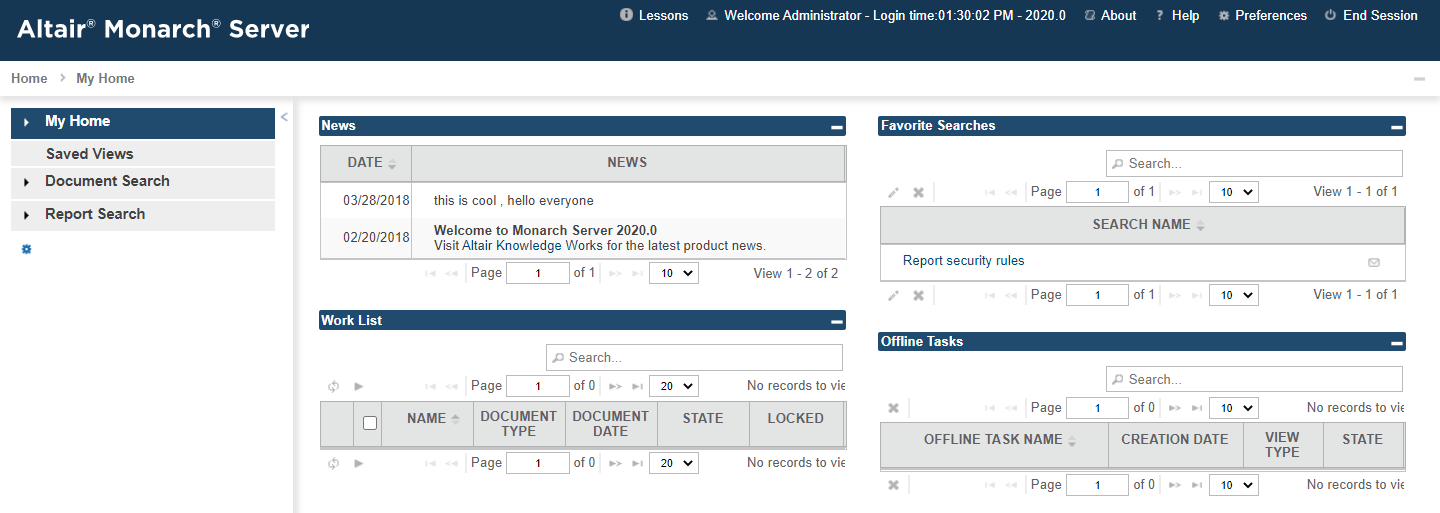Screen dimensions: 1440x513
Task: Click the CREATION DATE column header
Action: click(x=1175, y=445)
